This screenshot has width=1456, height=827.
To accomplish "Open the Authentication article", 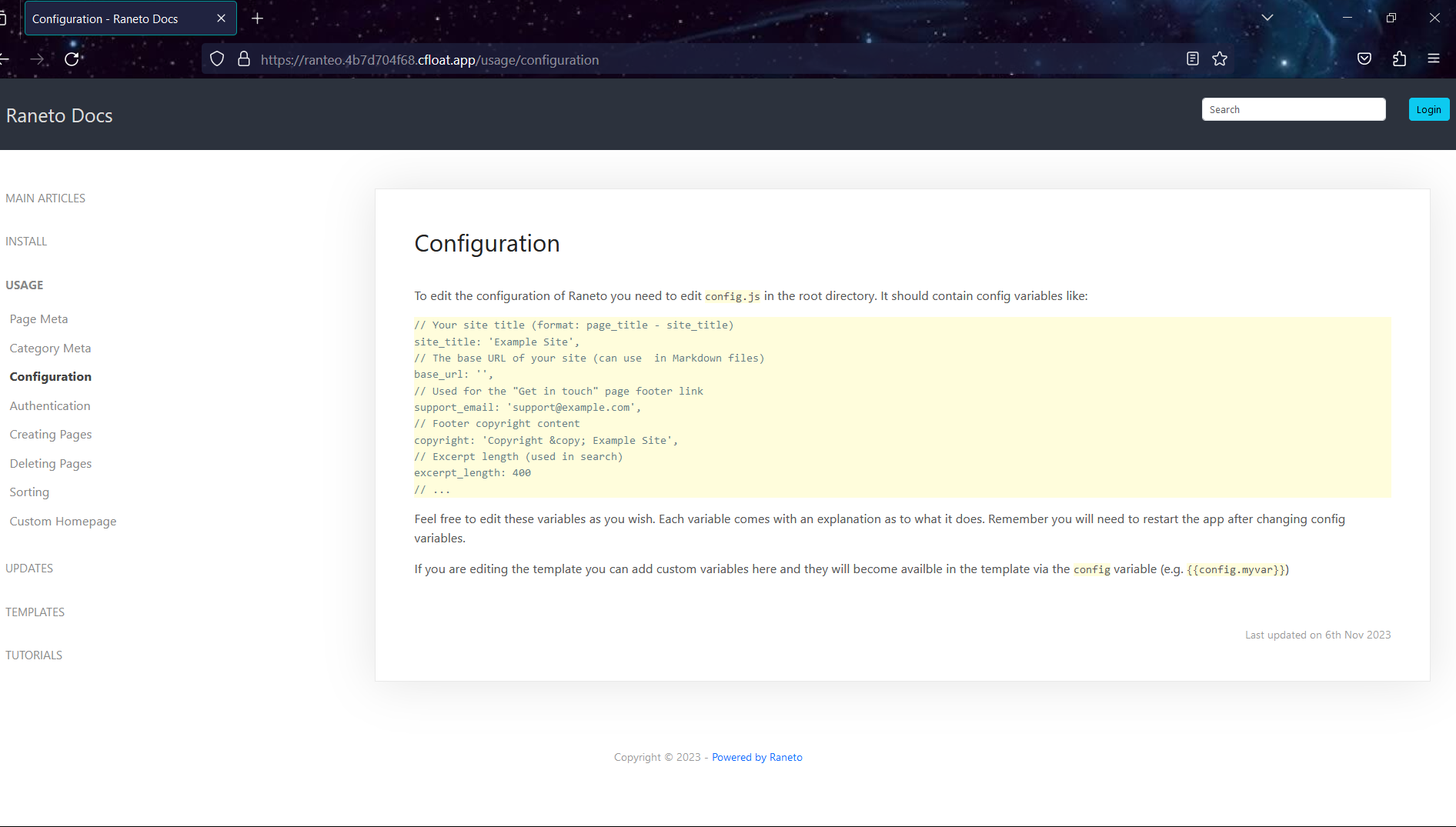I will click(50, 406).
